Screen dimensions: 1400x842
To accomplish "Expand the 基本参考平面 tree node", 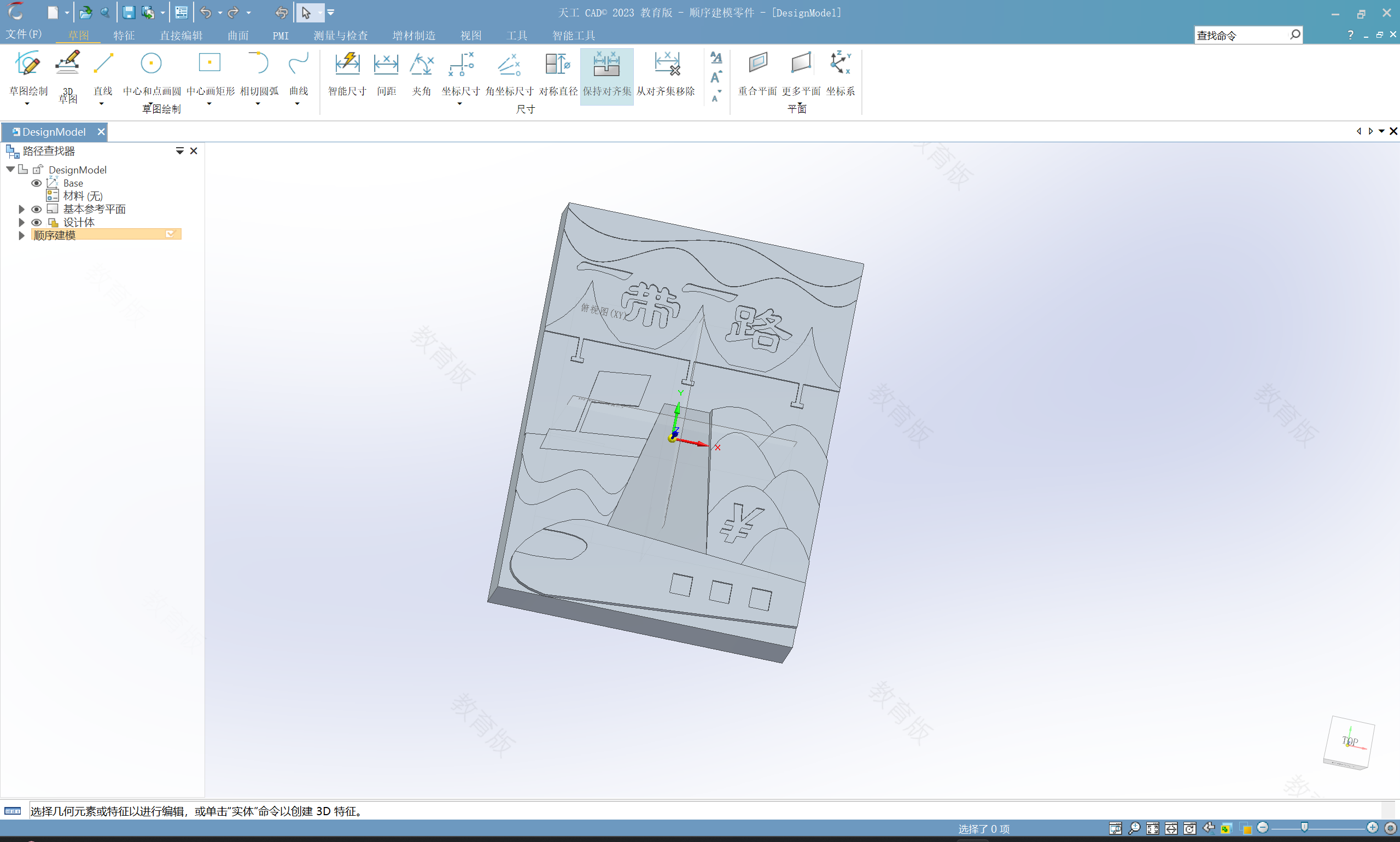I will (x=21, y=209).
